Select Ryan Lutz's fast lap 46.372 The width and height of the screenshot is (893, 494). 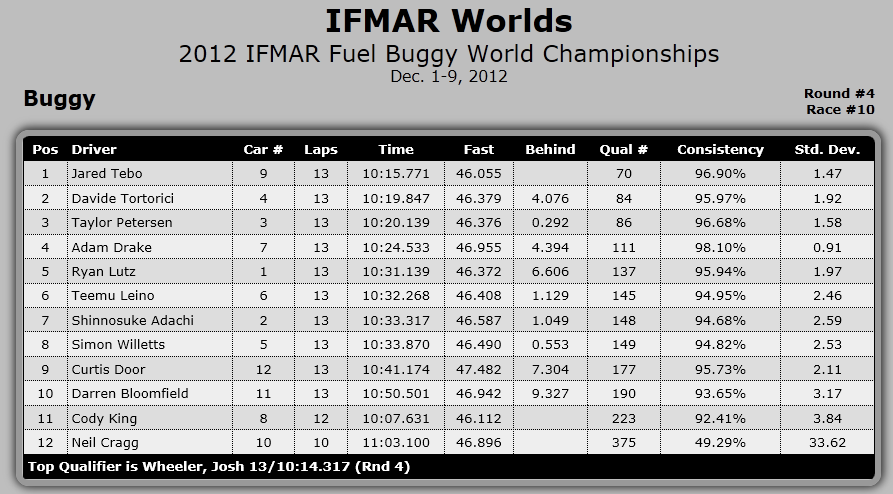tap(478, 272)
